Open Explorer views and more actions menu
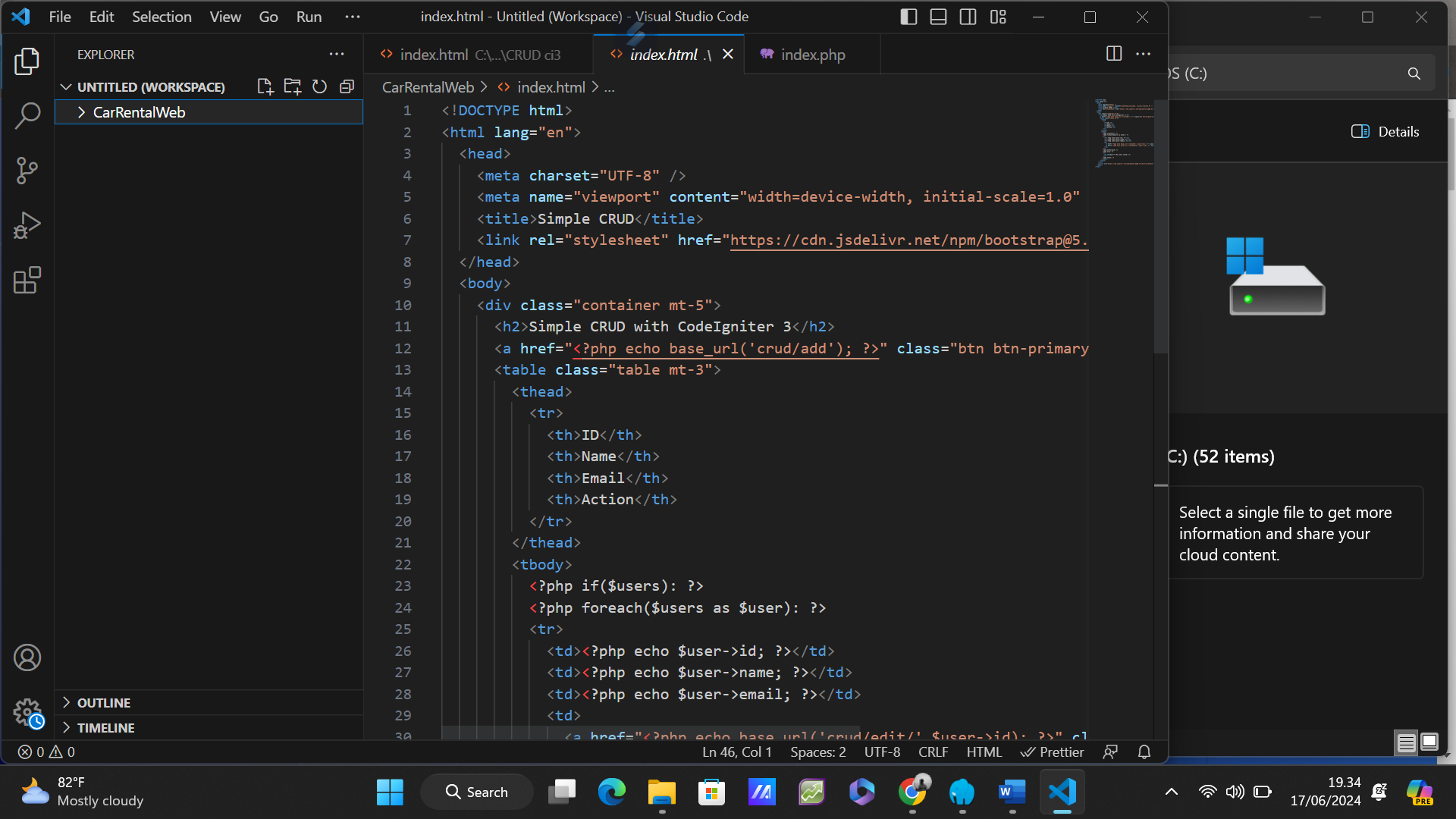1456x819 pixels. click(337, 55)
